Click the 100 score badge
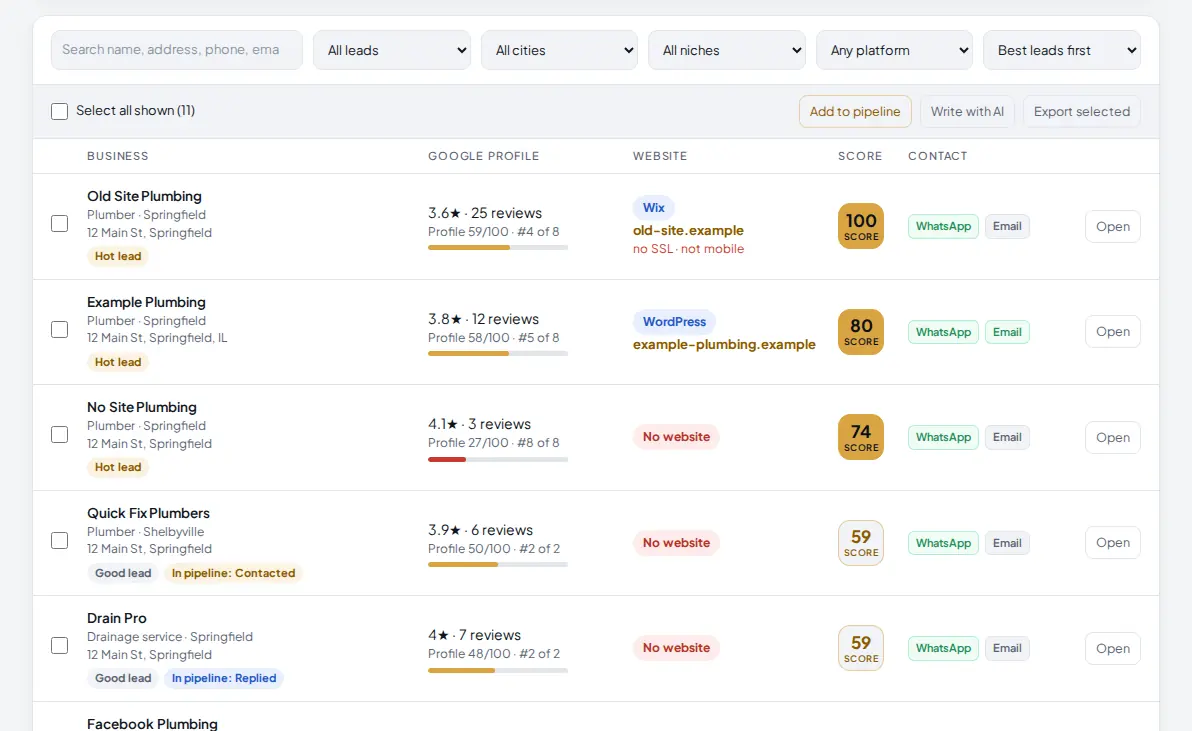This screenshot has height=731, width=1192. point(861,226)
